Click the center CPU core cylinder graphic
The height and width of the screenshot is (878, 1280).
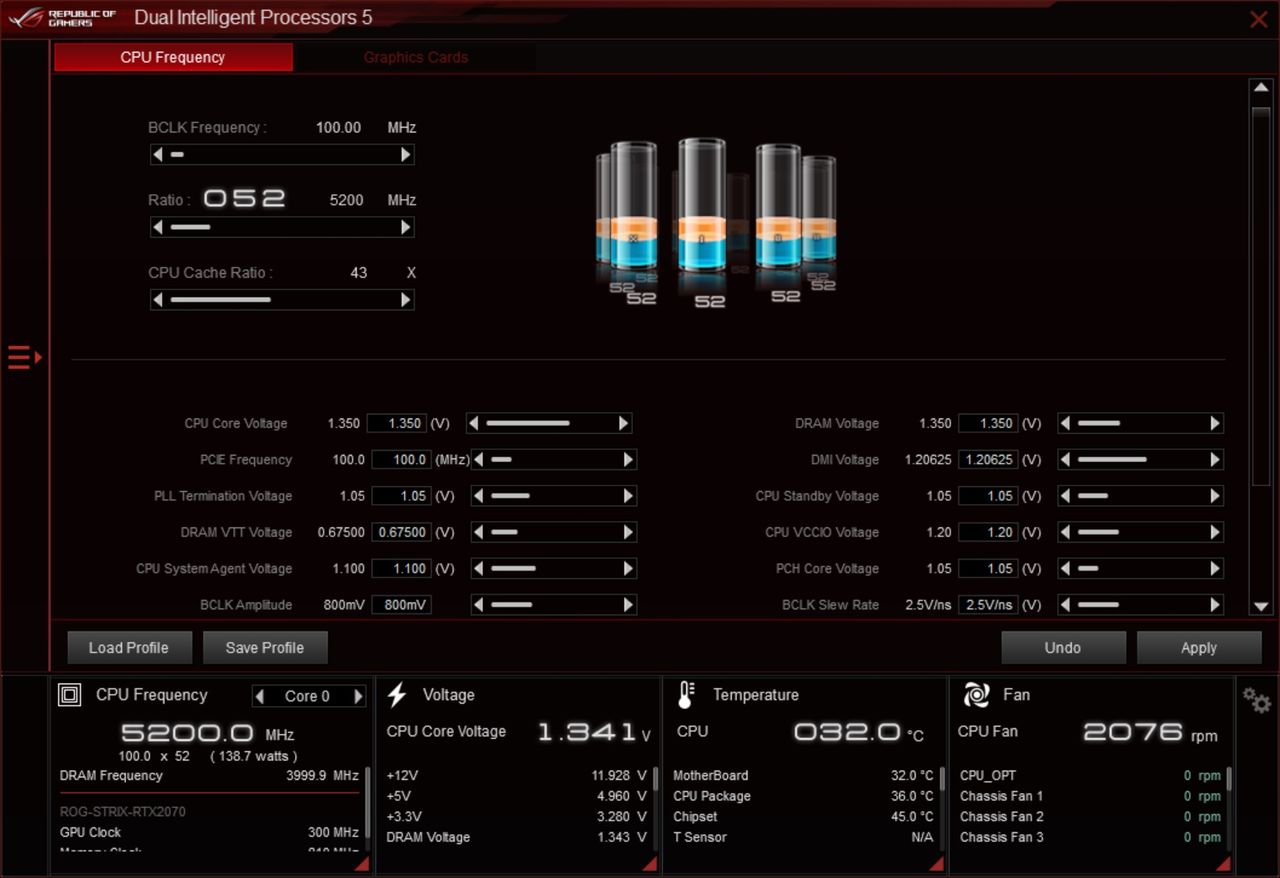coord(703,207)
